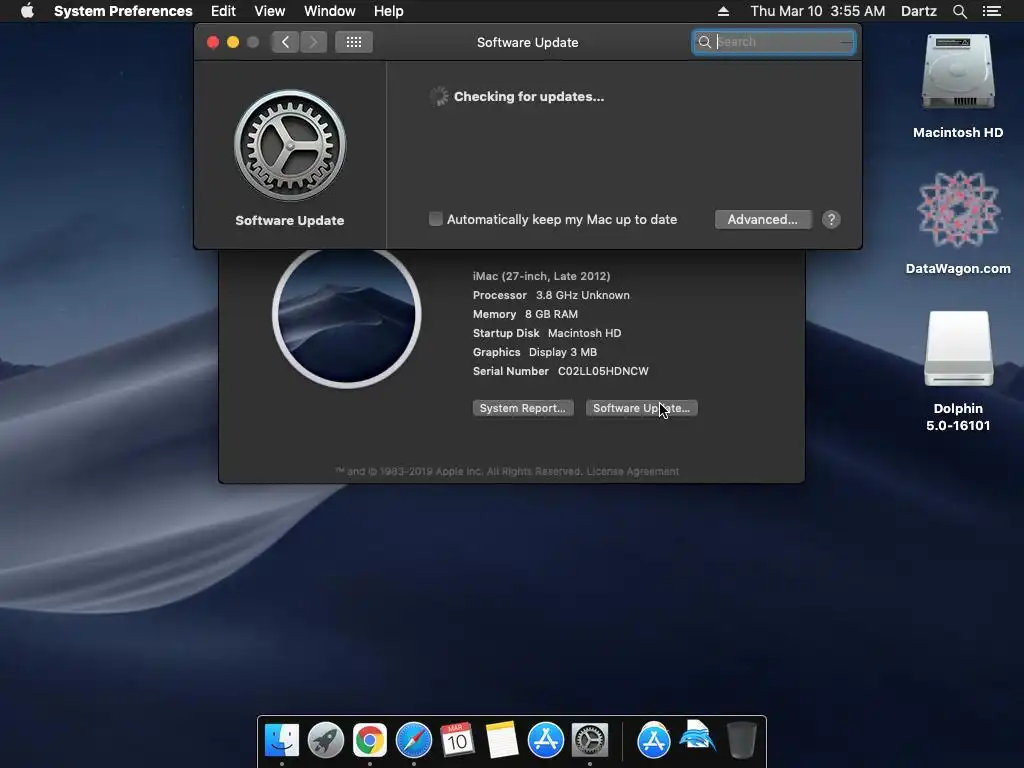Click the Graphics Display 3 MB line
The image size is (1024, 768).
534,352
